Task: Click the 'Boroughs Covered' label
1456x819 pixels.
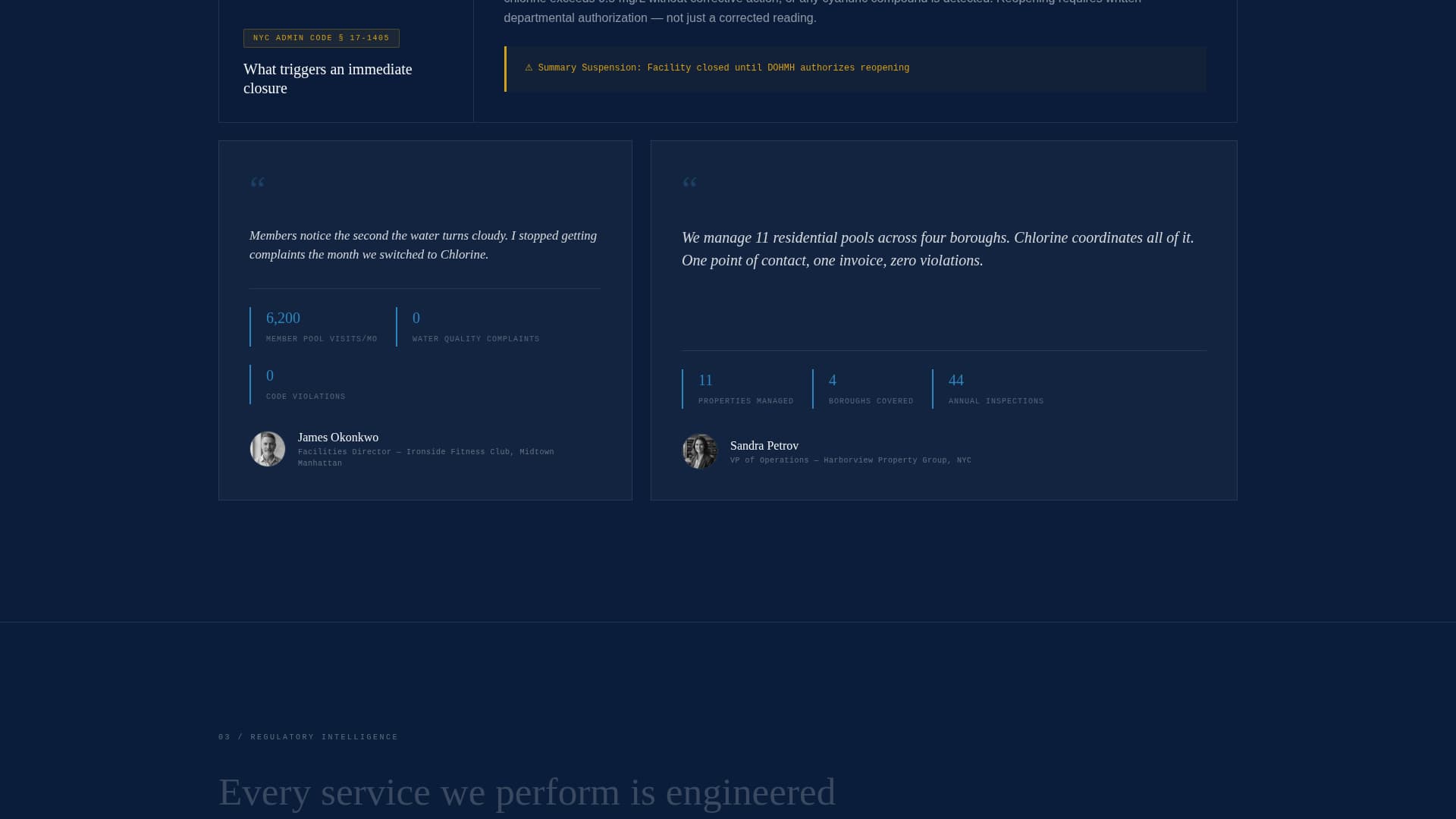Action: 871,401
